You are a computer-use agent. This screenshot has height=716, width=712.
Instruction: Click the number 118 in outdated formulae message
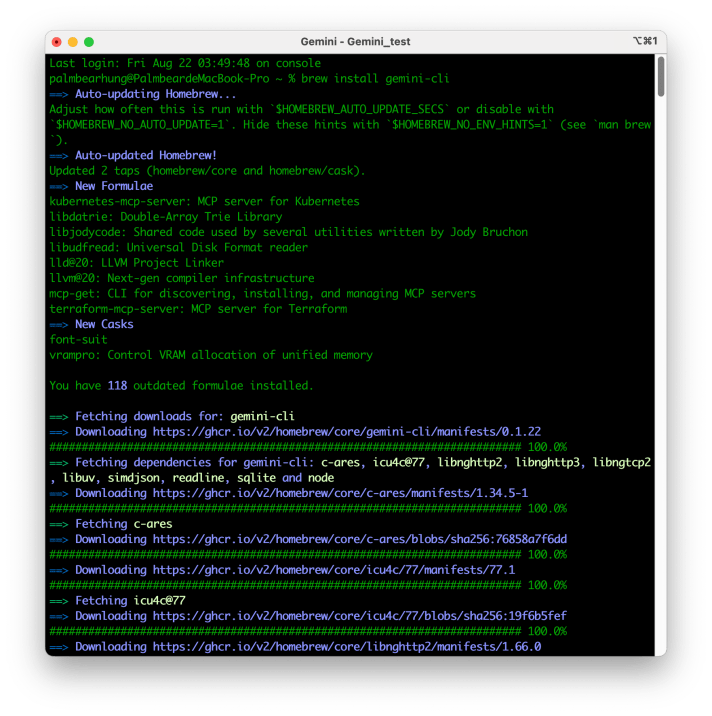click(x=117, y=385)
